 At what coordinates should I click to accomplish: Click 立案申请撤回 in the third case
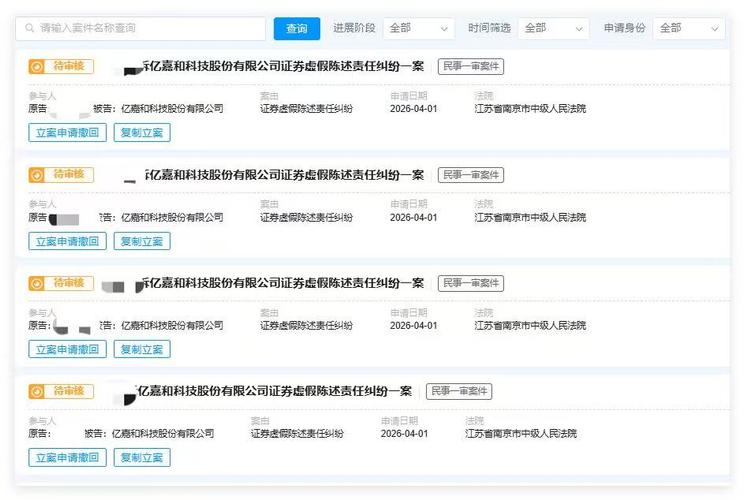tap(67, 350)
